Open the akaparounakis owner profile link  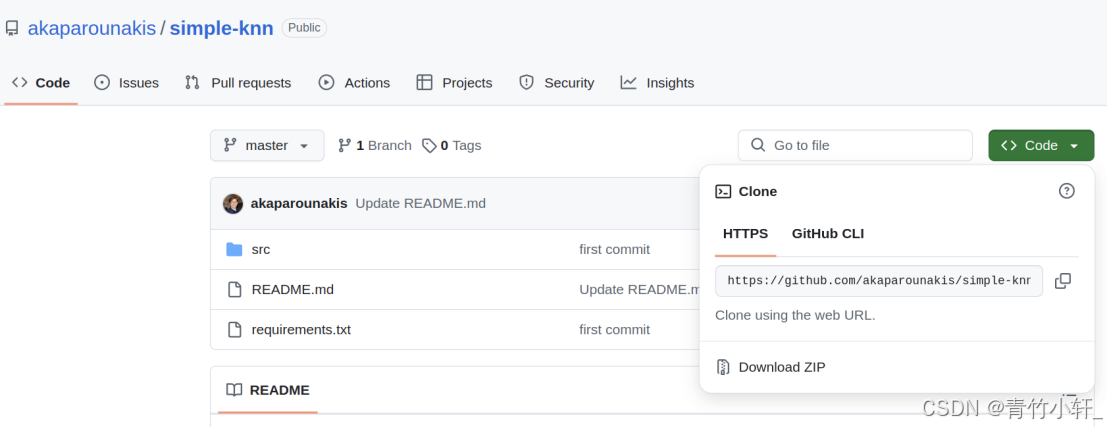click(x=92, y=28)
